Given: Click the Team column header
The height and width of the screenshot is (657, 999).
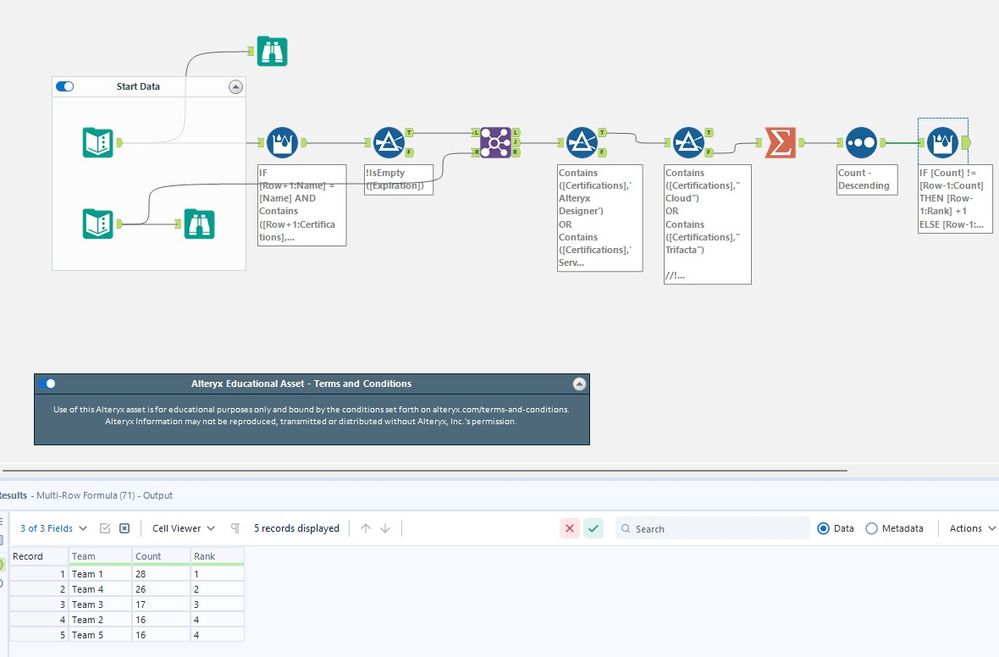Looking at the screenshot, I should click(x=100, y=556).
